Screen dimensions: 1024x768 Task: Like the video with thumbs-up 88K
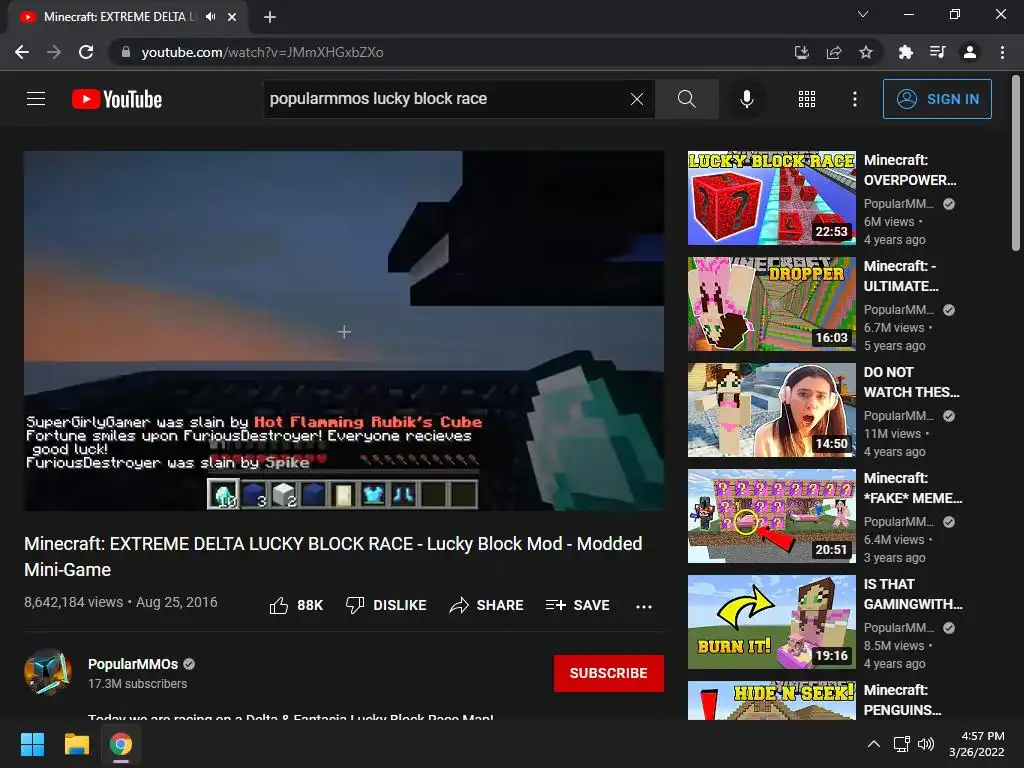pyautogui.click(x=296, y=605)
